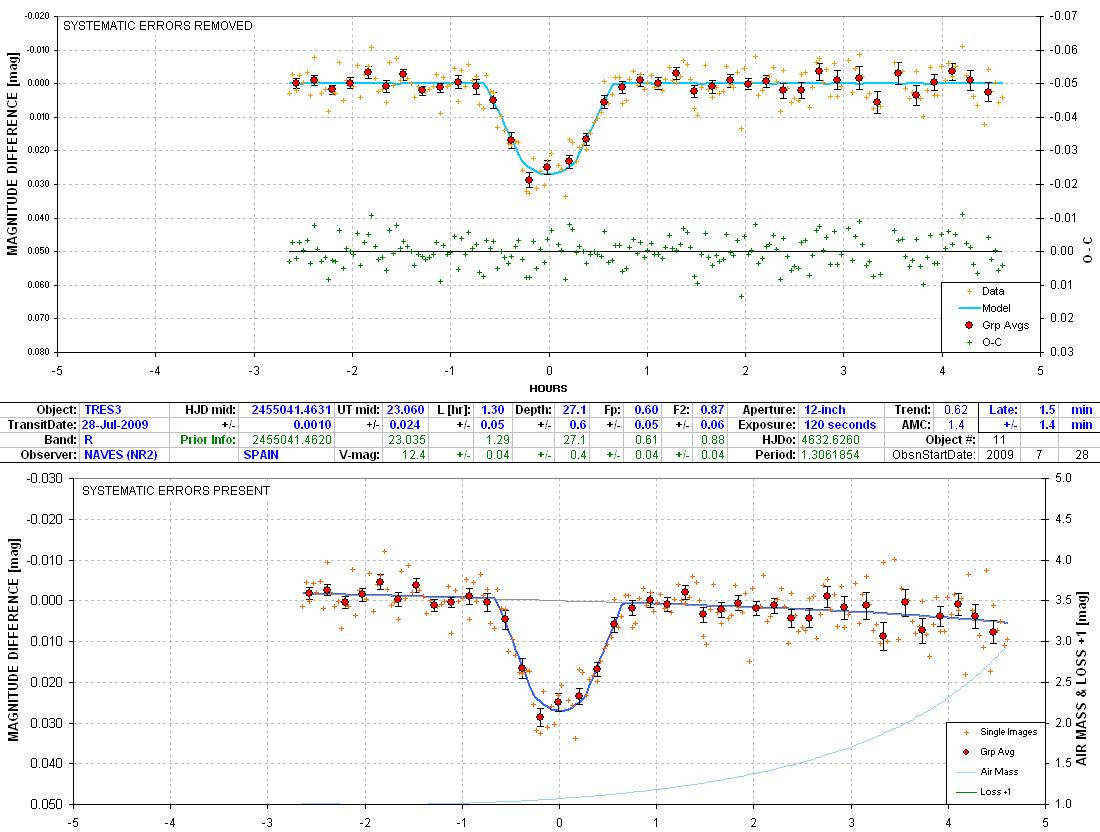The height and width of the screenshot is (832, 1100).
Task: Click the 'Object:' label cell
Action: pyautogui.click(x=56, y=410)
